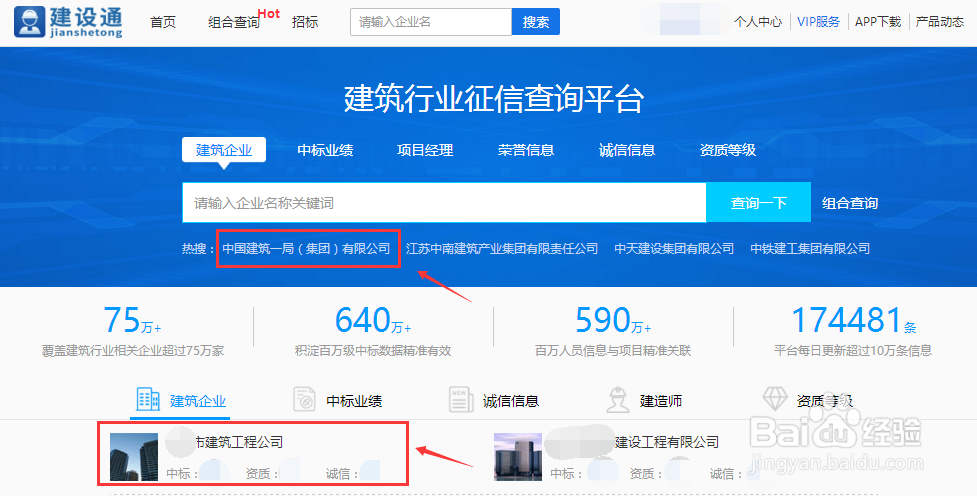This screenshot has height=496, width=977.
Task: Switch to 建造师 tab label
Action: click(x=661, y=401)
